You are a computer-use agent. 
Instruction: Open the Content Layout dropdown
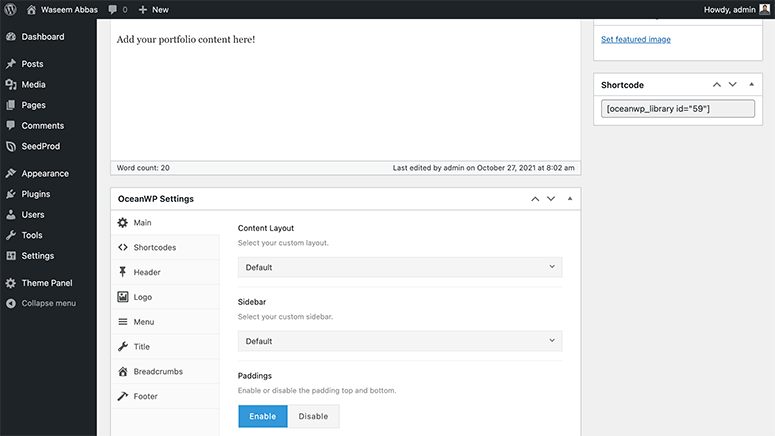point(400,267)
